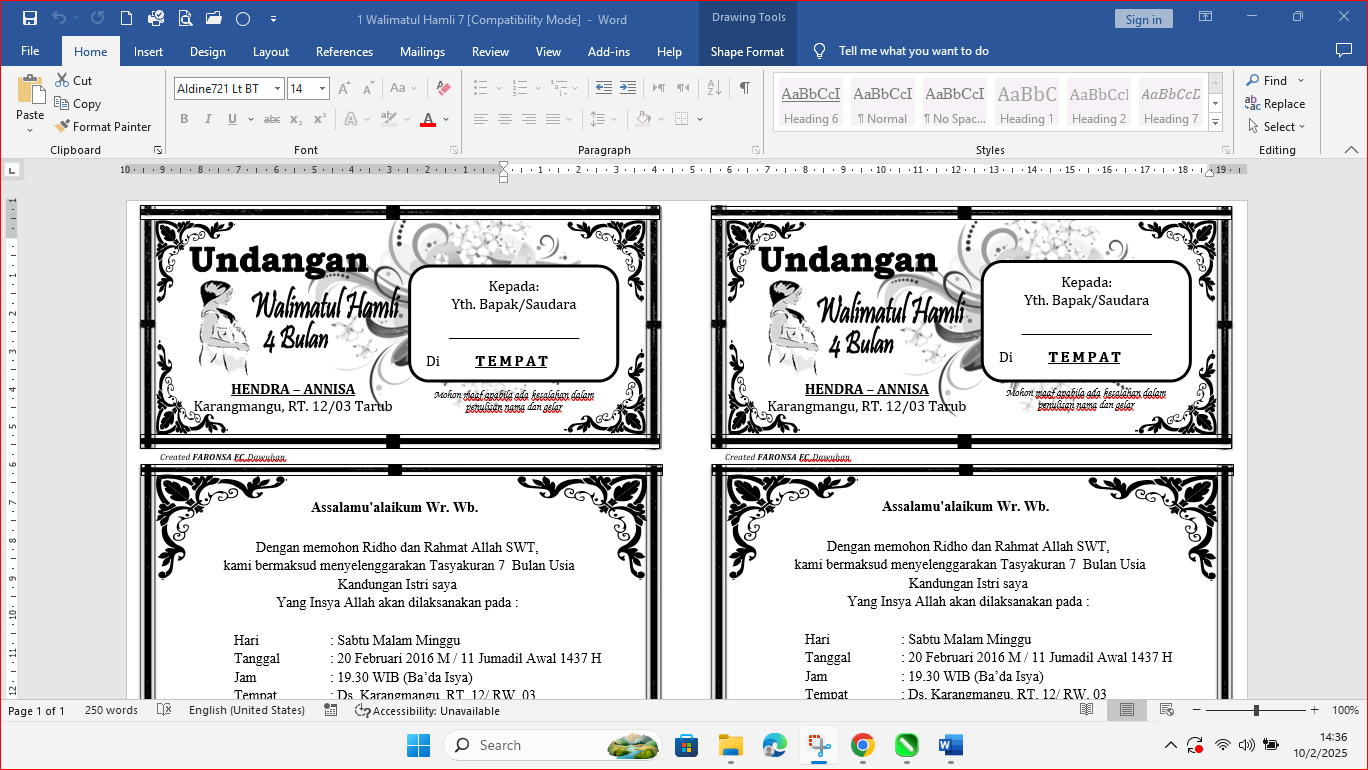This screenshot has height=770, width=1368.
Task: Open Print Preview icon in title bar
Action: (185, 18)
